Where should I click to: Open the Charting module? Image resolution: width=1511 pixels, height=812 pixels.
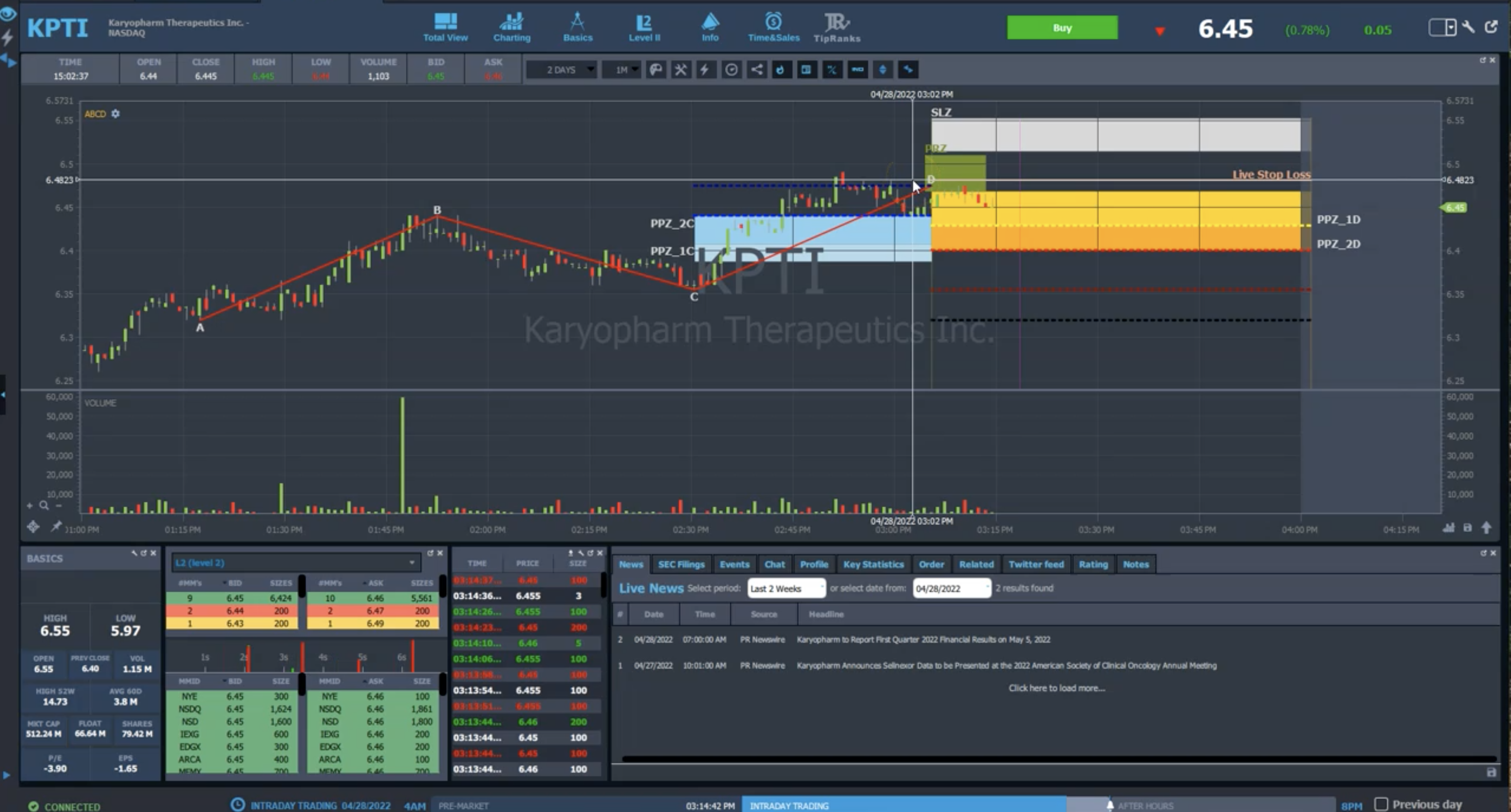tap(511, 27)
